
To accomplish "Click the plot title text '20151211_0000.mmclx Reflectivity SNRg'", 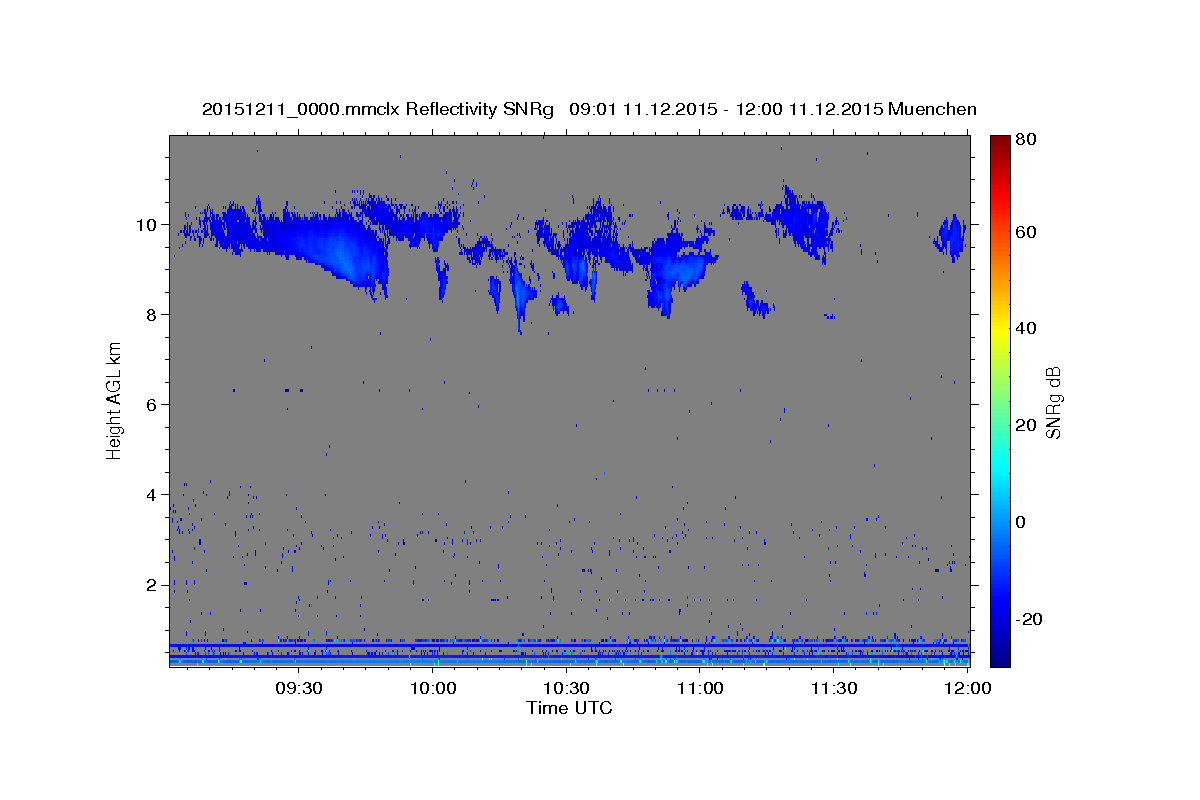I will pos(378,109).
